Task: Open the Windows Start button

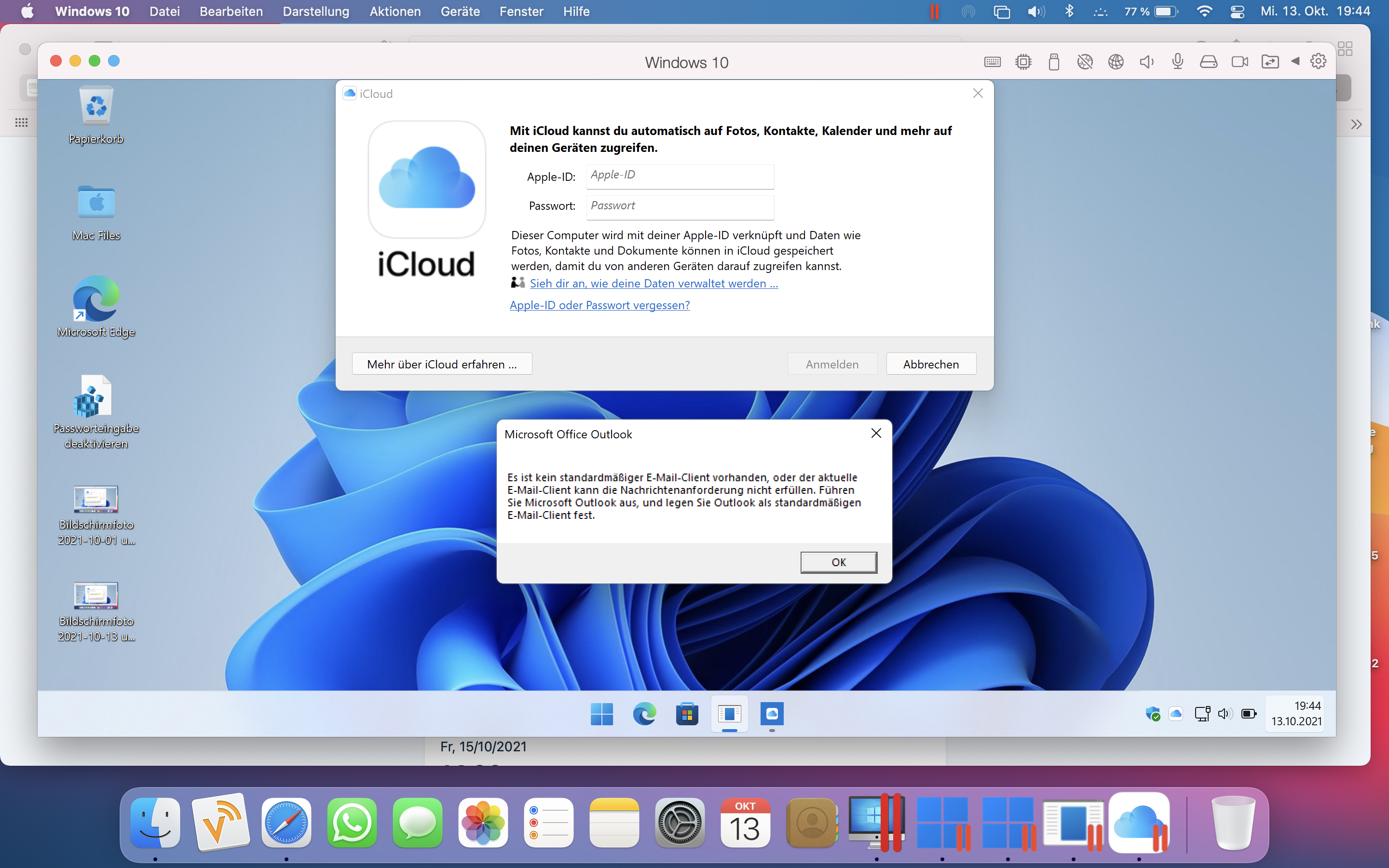Action: tap(601, 714)
